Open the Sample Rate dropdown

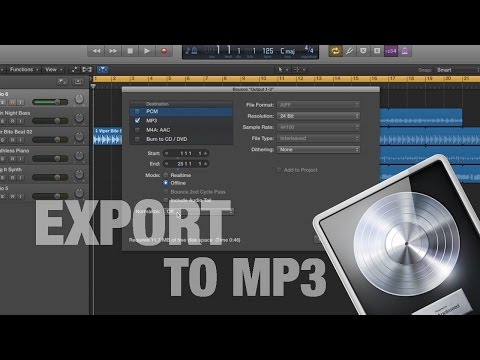(318, 127)
